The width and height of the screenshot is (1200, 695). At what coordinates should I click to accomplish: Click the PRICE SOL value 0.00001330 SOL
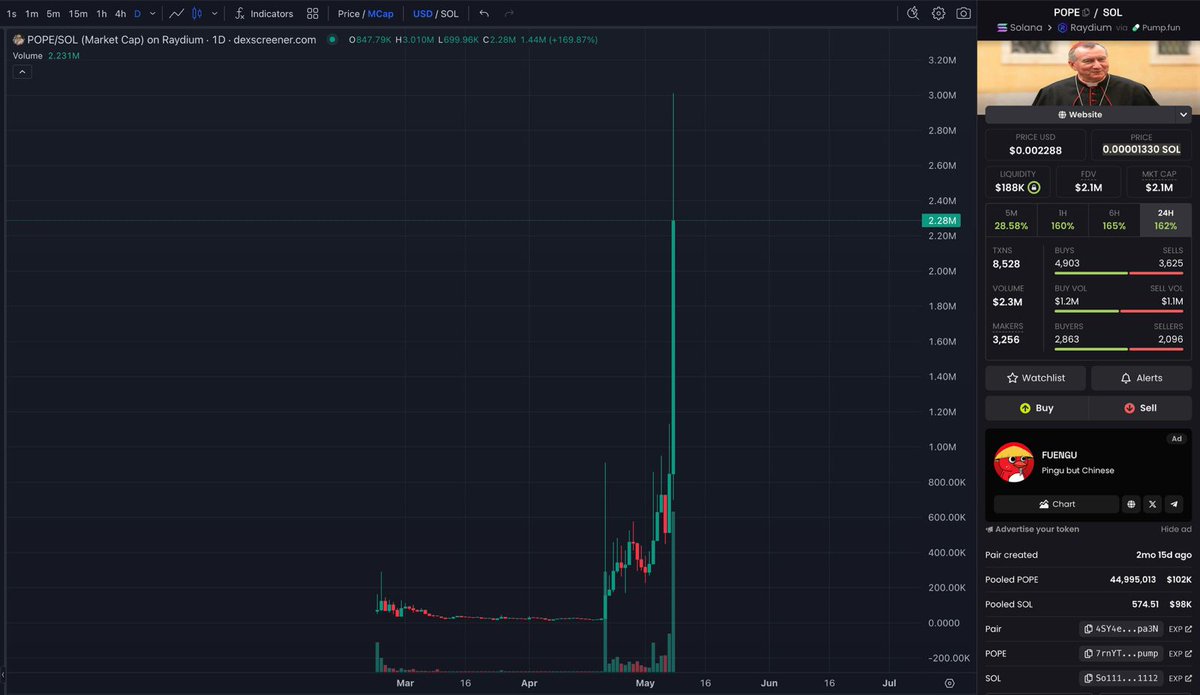point(1141,149)
